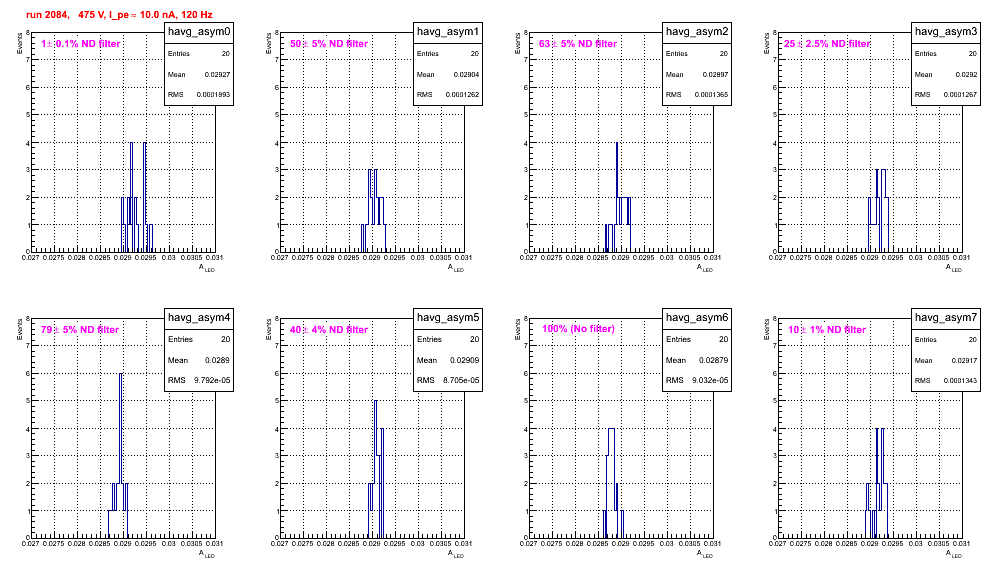Screen dimensions: 996x572
Task: Click Mean value 0.02879 in havg_asym6
Action: (x=713, y=360)
